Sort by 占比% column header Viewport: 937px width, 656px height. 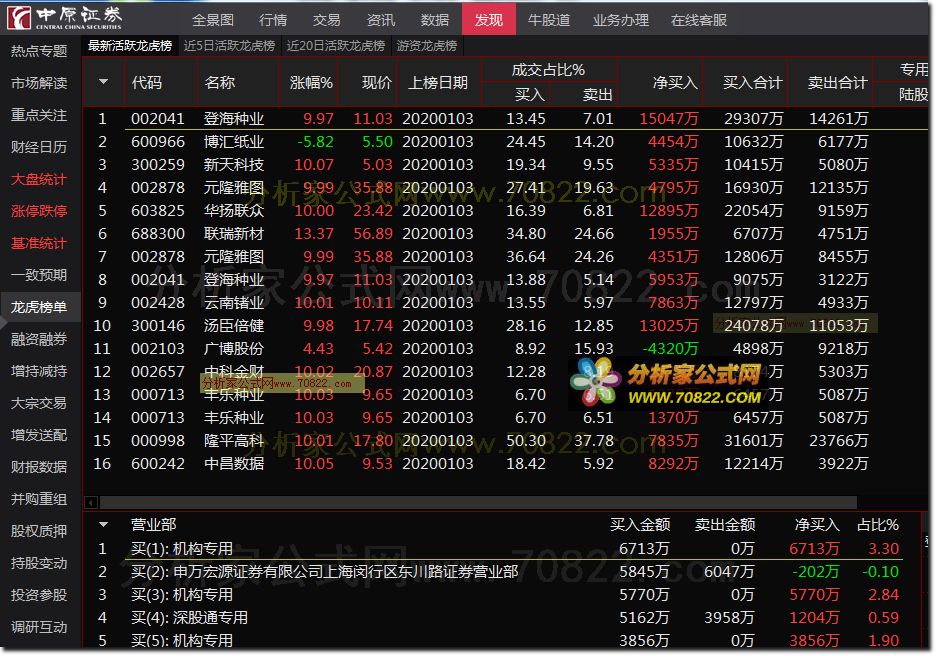pyautogui.click(x=878, y=525)
